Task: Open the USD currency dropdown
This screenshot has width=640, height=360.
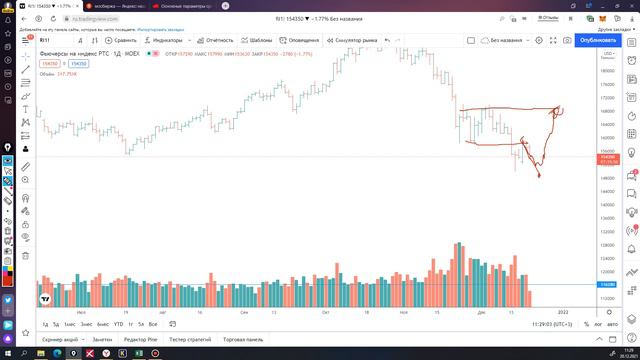Action: point(609,53)
